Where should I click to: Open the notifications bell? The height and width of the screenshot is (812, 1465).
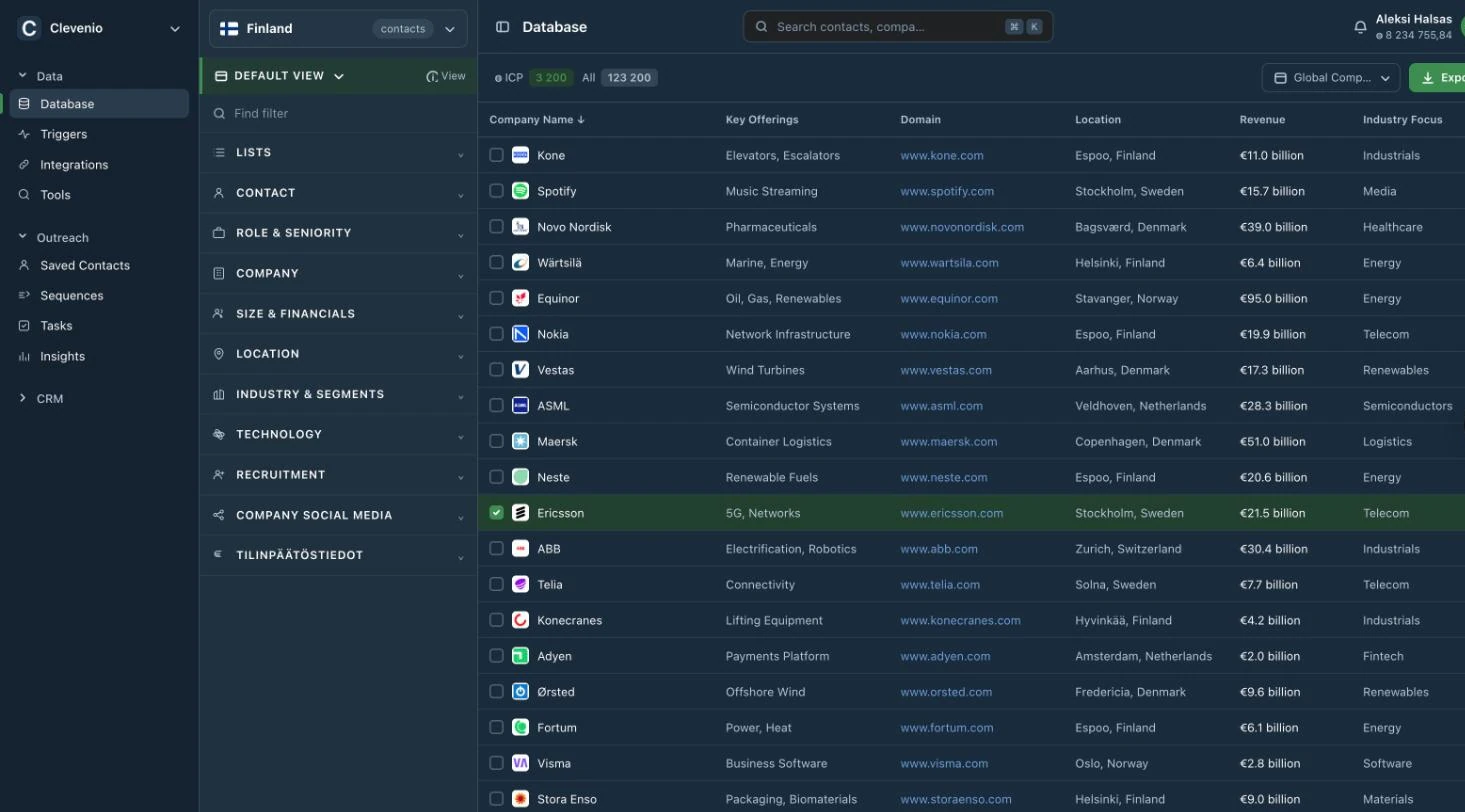pos(1360,27)
